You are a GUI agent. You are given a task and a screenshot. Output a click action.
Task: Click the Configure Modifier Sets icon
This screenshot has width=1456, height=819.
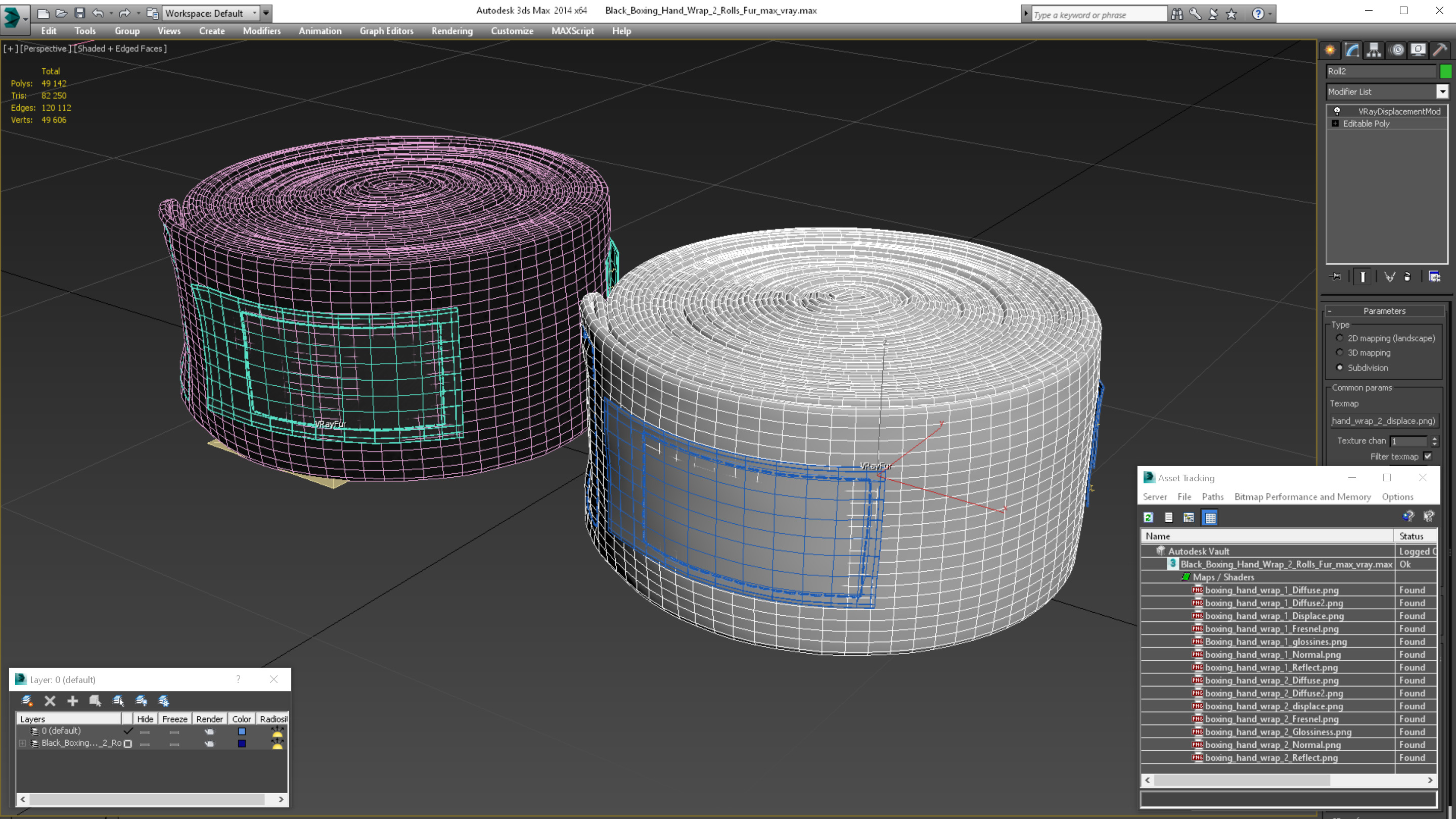pyautogui.click(x=1435, y=277)
